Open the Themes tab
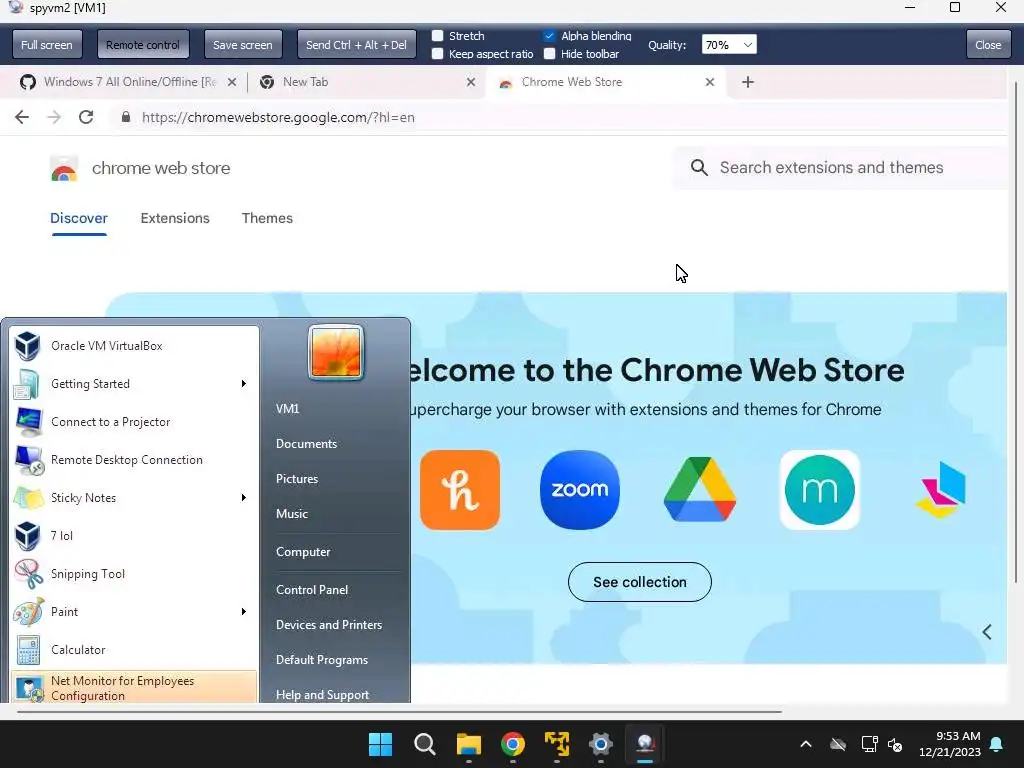 [267, 219]
